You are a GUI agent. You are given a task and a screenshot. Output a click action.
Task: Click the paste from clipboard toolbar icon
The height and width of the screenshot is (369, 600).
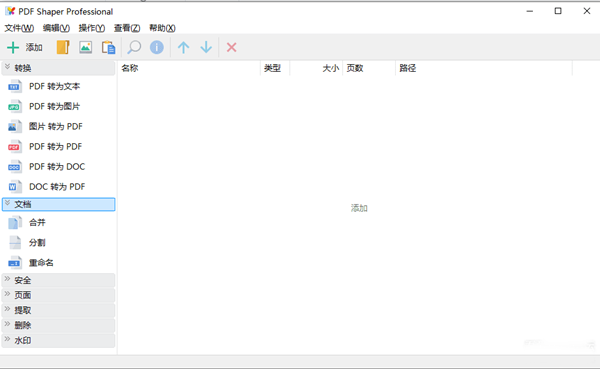[108, 47]
